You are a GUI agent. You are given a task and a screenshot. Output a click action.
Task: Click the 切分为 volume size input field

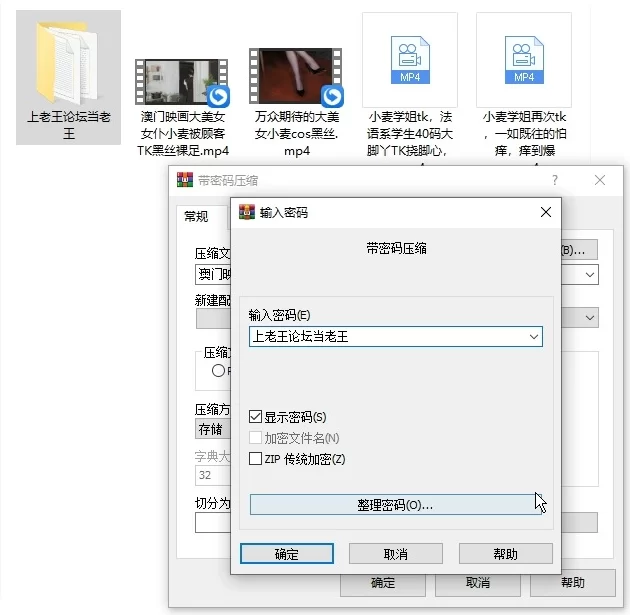(213, 523)
